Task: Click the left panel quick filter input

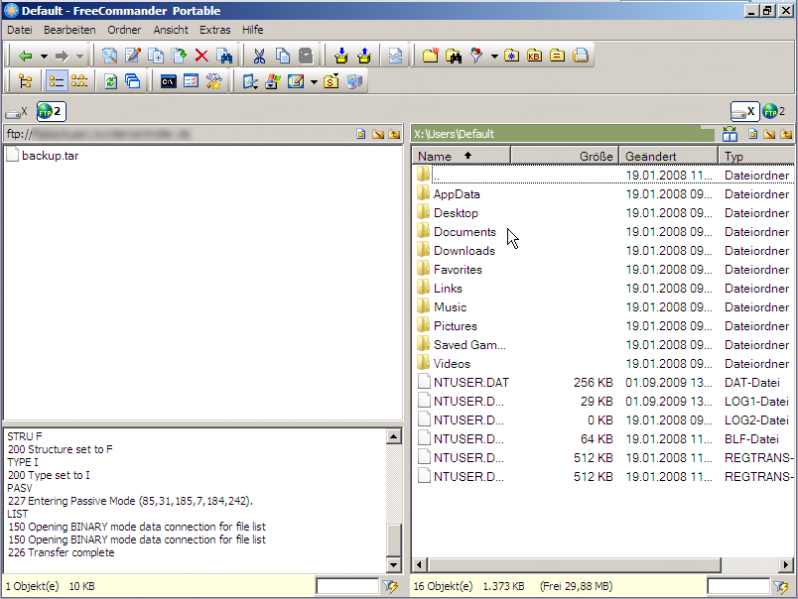Action: coord(347,586)
